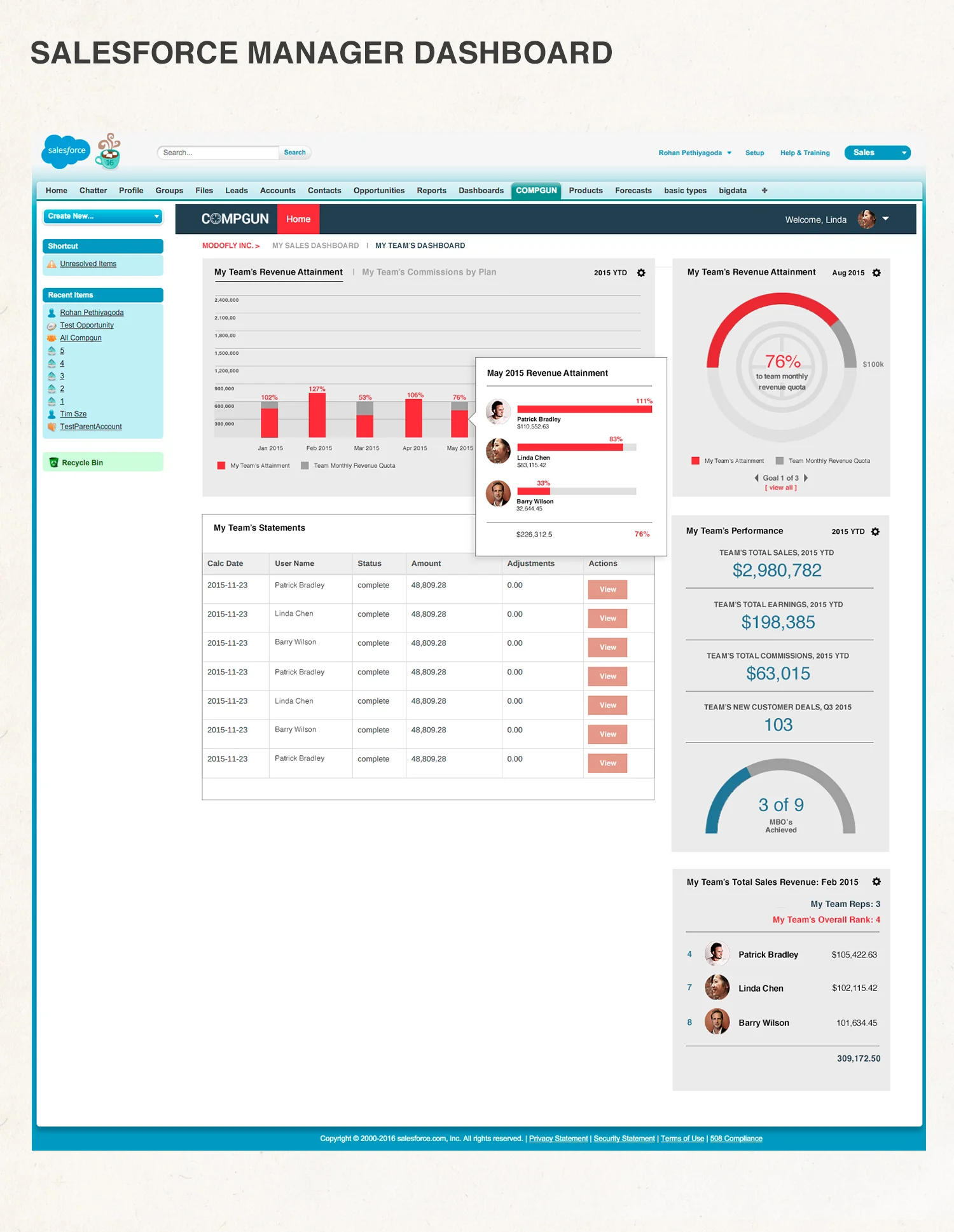Click user icon beside Rohan Pethiyagoda recent item

[52, 313]
